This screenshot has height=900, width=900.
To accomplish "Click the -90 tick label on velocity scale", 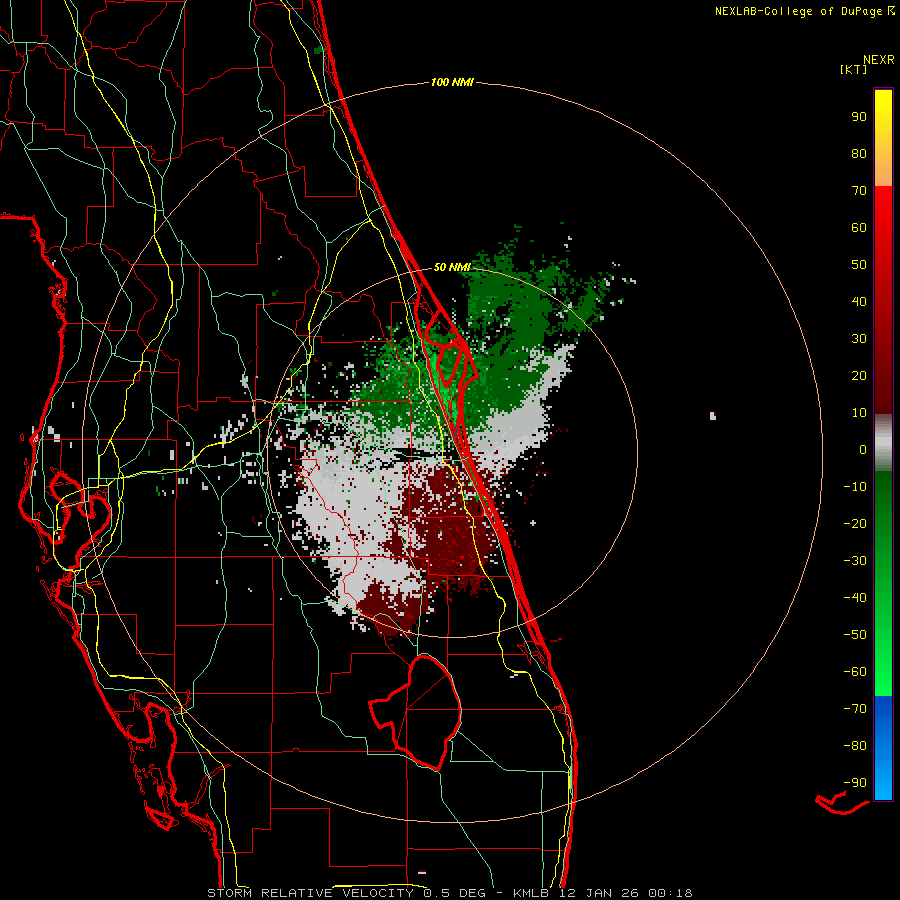I will click(855, 783).
